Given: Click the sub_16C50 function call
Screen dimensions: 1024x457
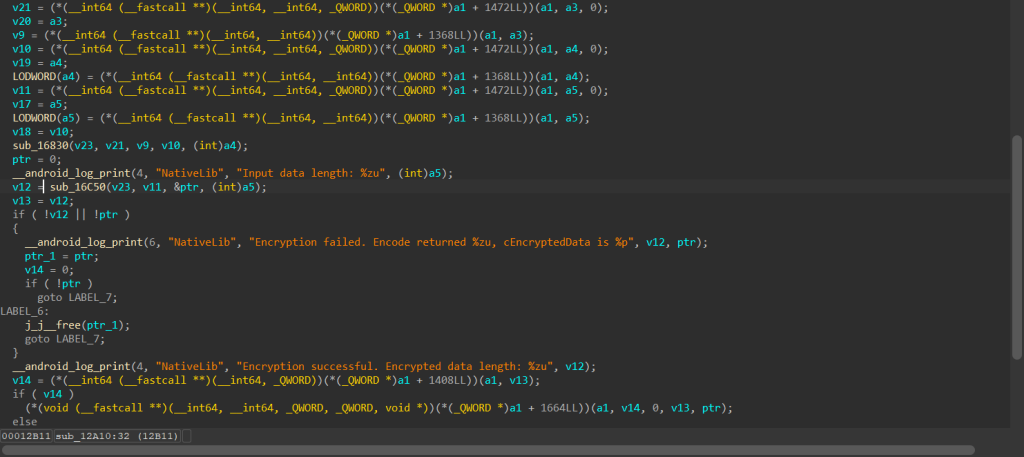Looking at the screenshot, I should click(x=76, y=187).
